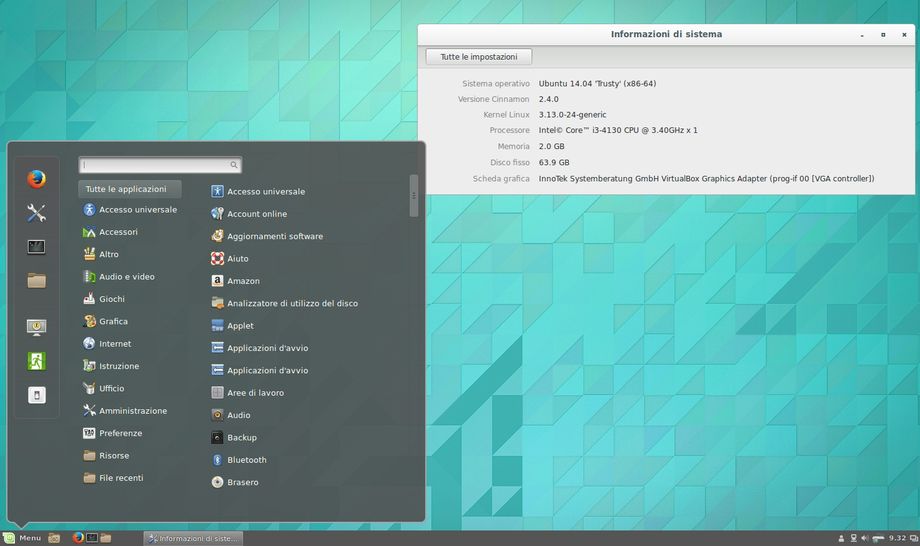The image size is (920, 546).
Task: Open the terminal icon in menu favorites
Action: [x=37, y=246]
